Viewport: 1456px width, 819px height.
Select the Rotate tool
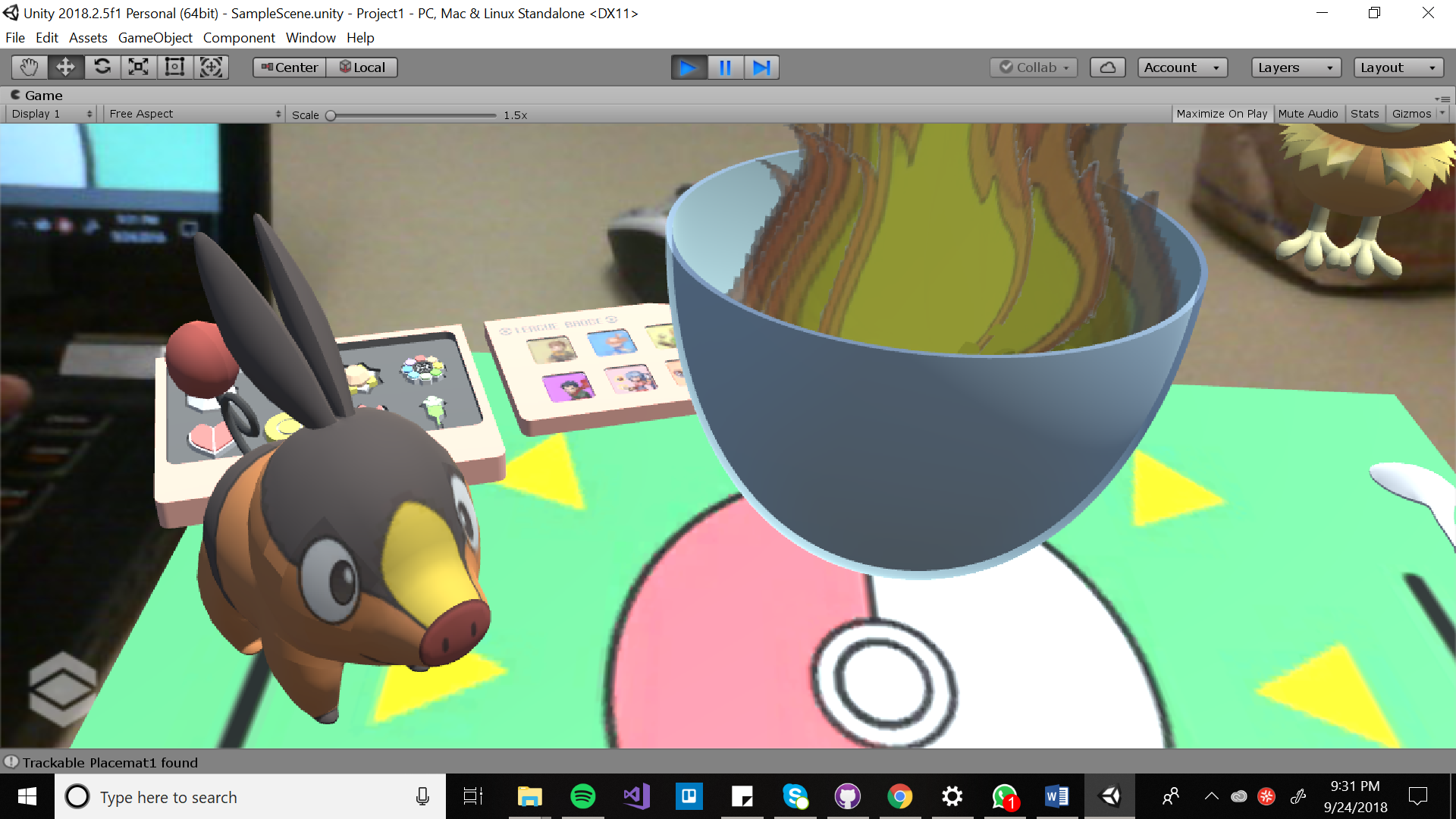[102, 67]
